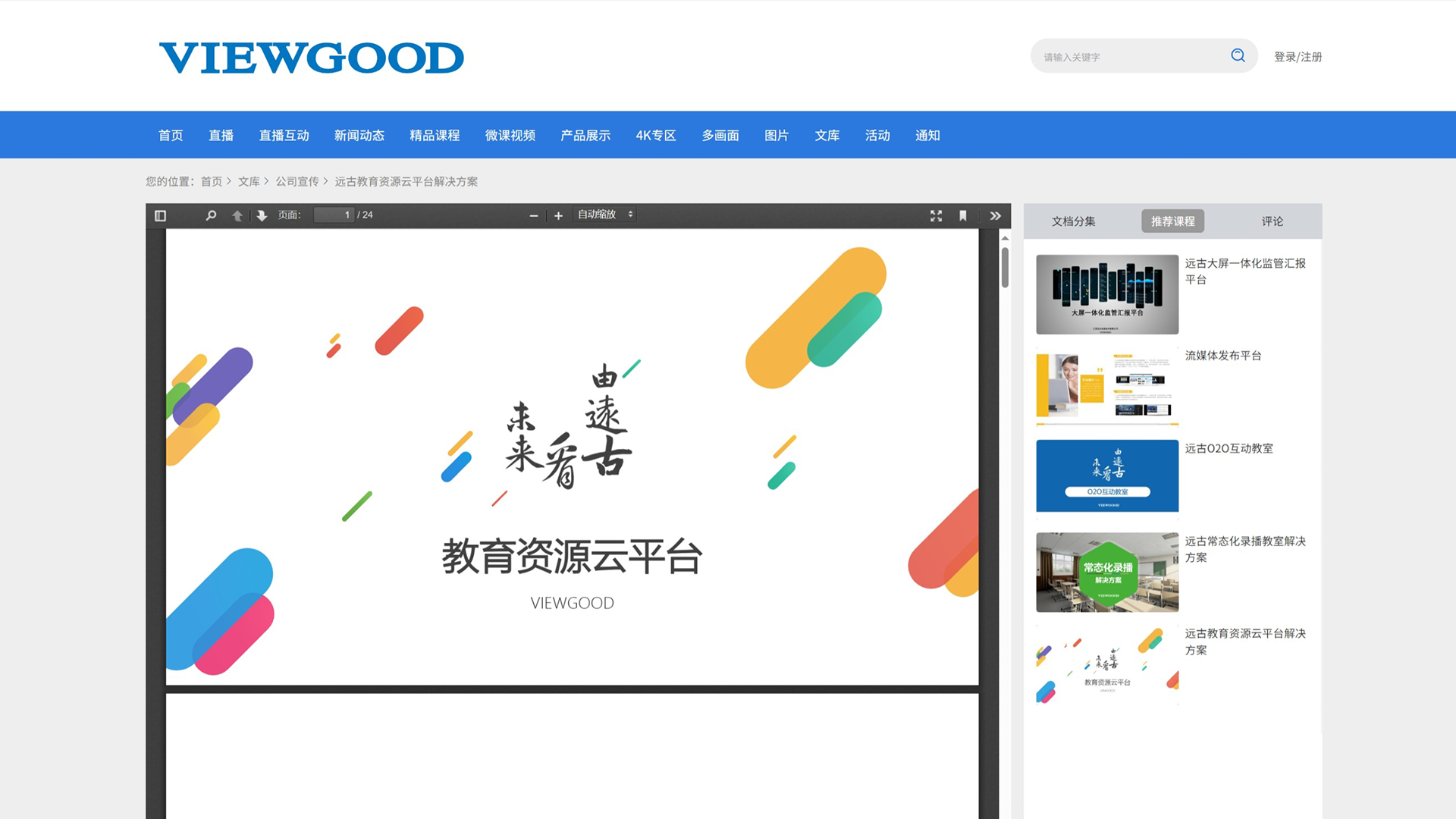Go to 首页 in navigation bar
The width and height of the screenshot is (1456, 819).
pos(171,135)
